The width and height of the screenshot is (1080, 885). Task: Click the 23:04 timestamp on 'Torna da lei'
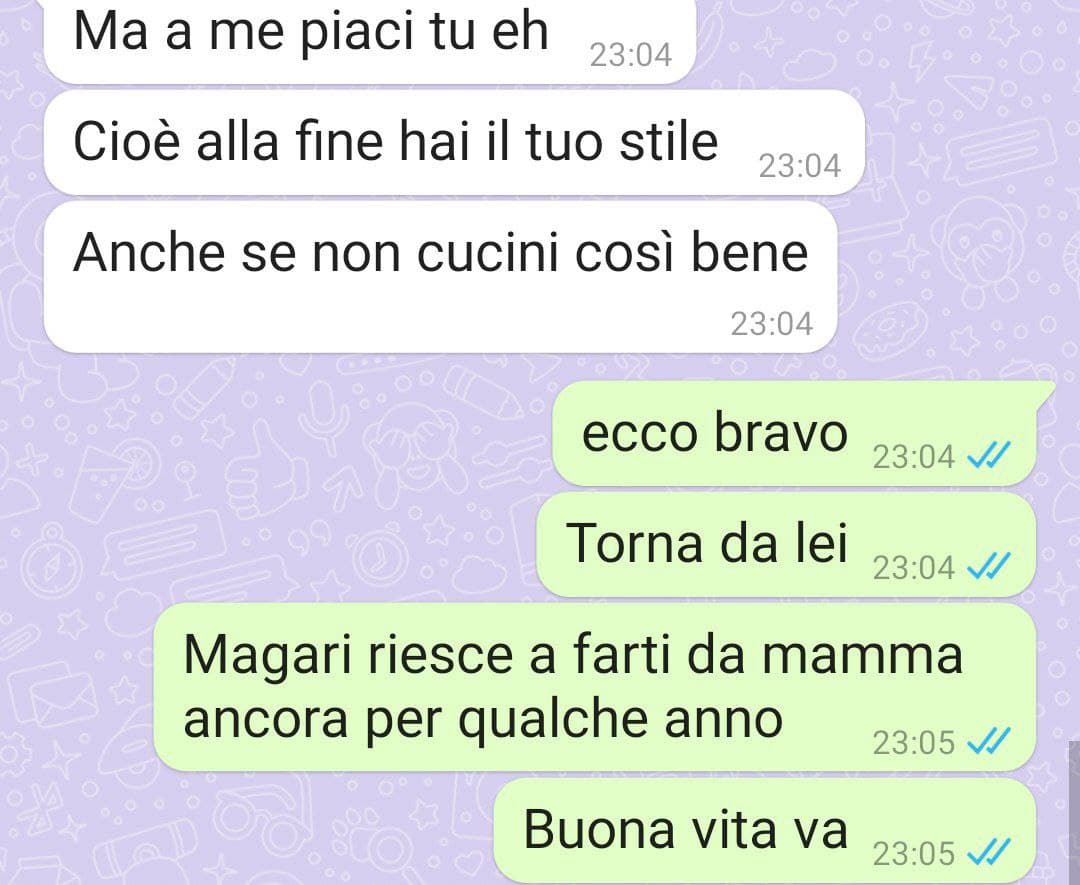click(914, 568)
